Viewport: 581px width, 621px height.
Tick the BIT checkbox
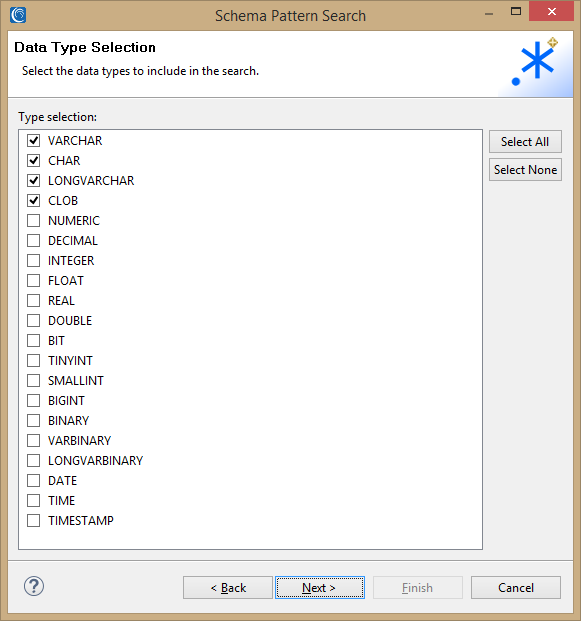pyautogui.click(x=33, y=341)
